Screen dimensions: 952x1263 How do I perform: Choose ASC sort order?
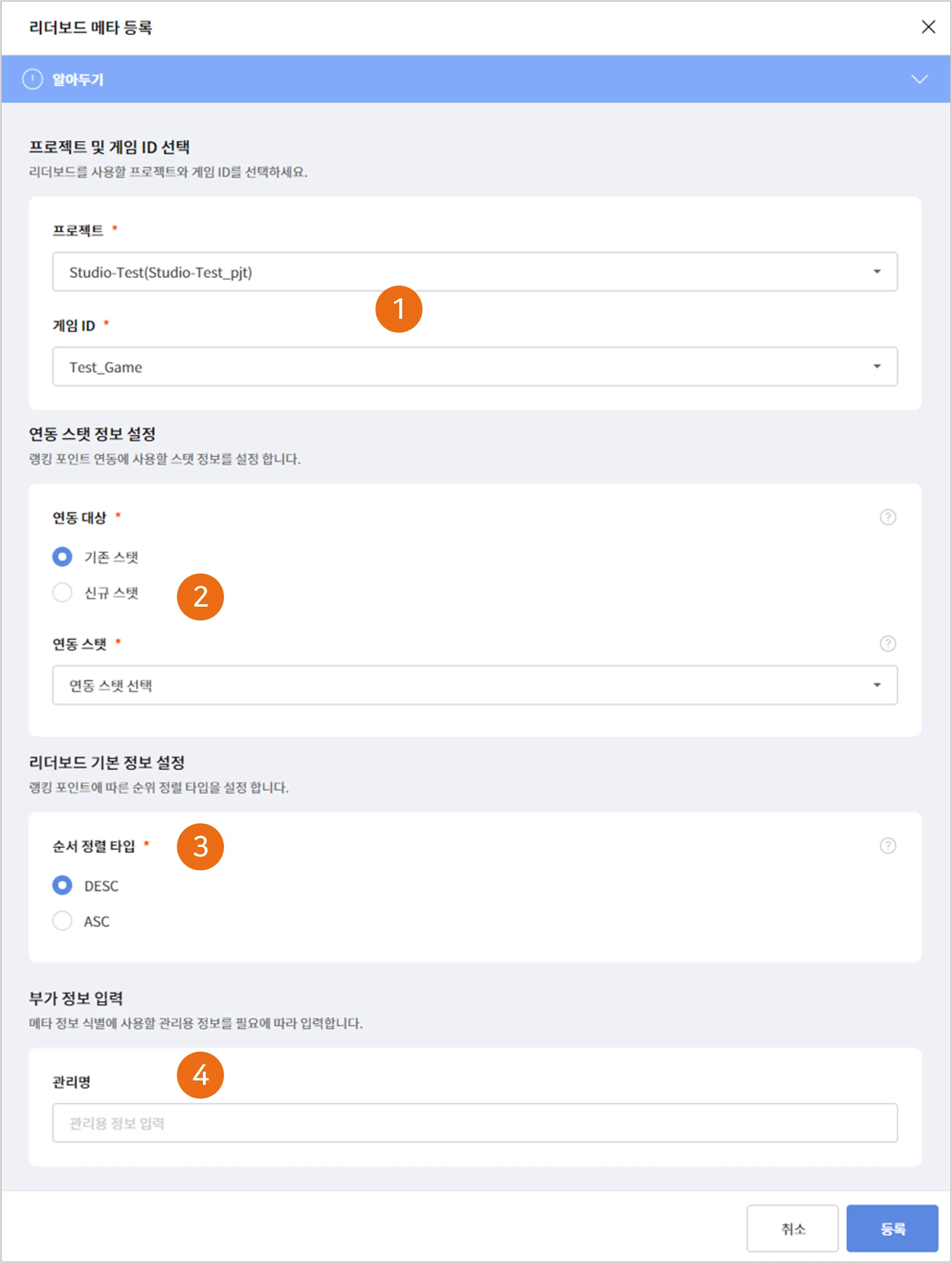(x=62, y=921)
